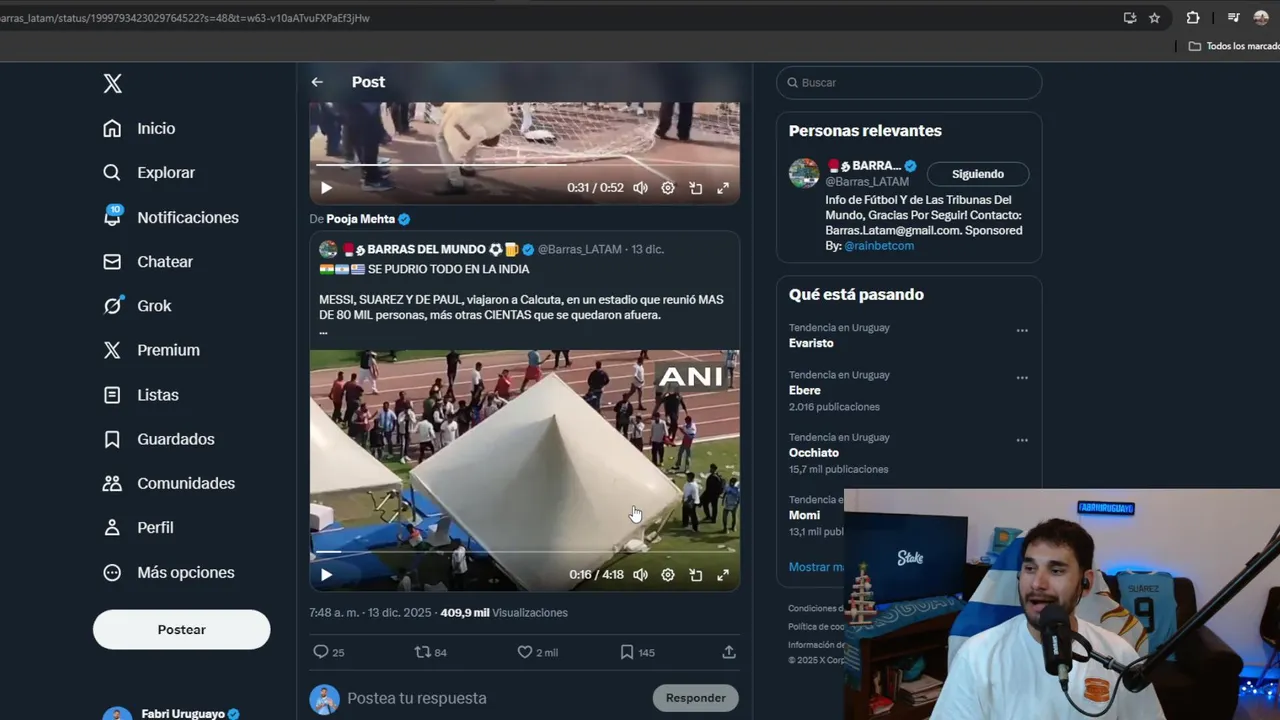Viewport: 1280px width, 720px height.
Task: Open Notificaciones in the sidebar
Action: 171,217
